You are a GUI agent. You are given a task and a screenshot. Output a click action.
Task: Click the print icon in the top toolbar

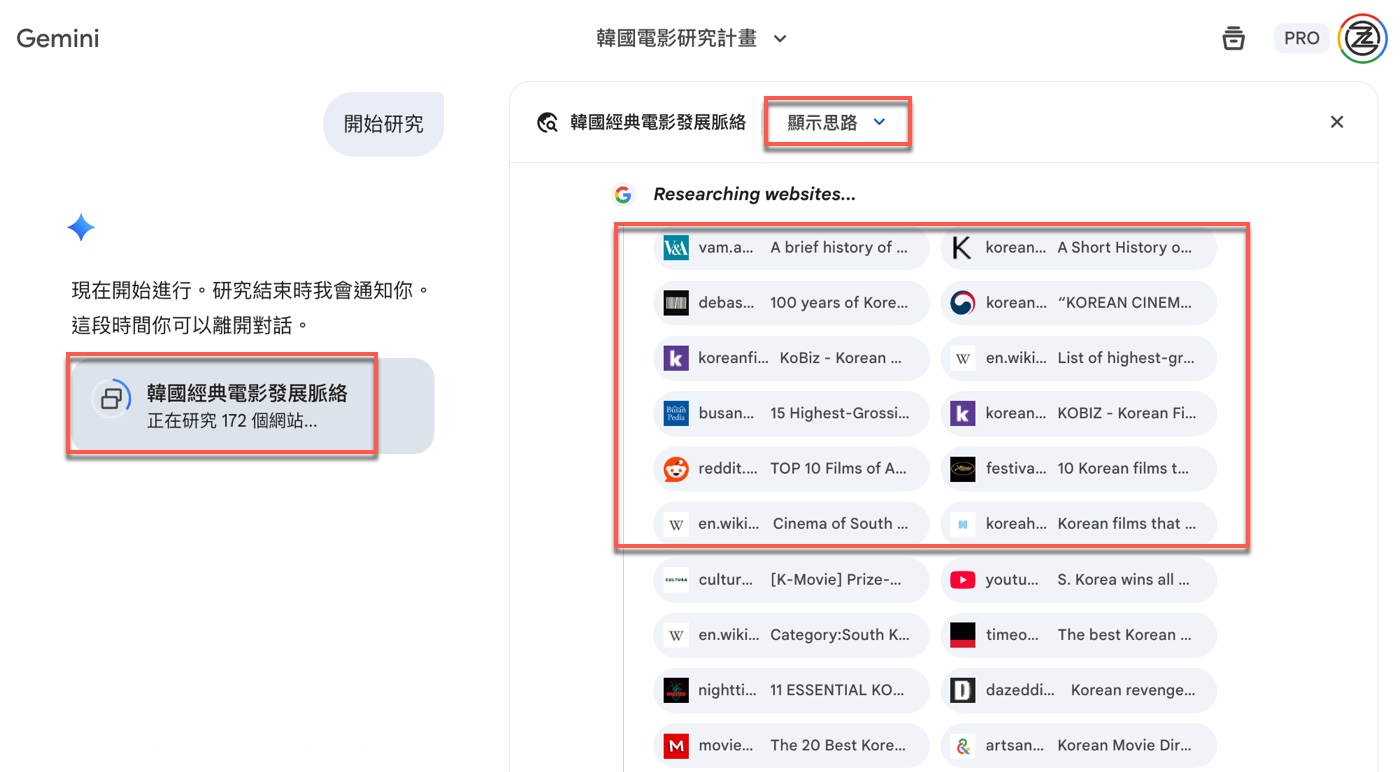[1233, 37]
